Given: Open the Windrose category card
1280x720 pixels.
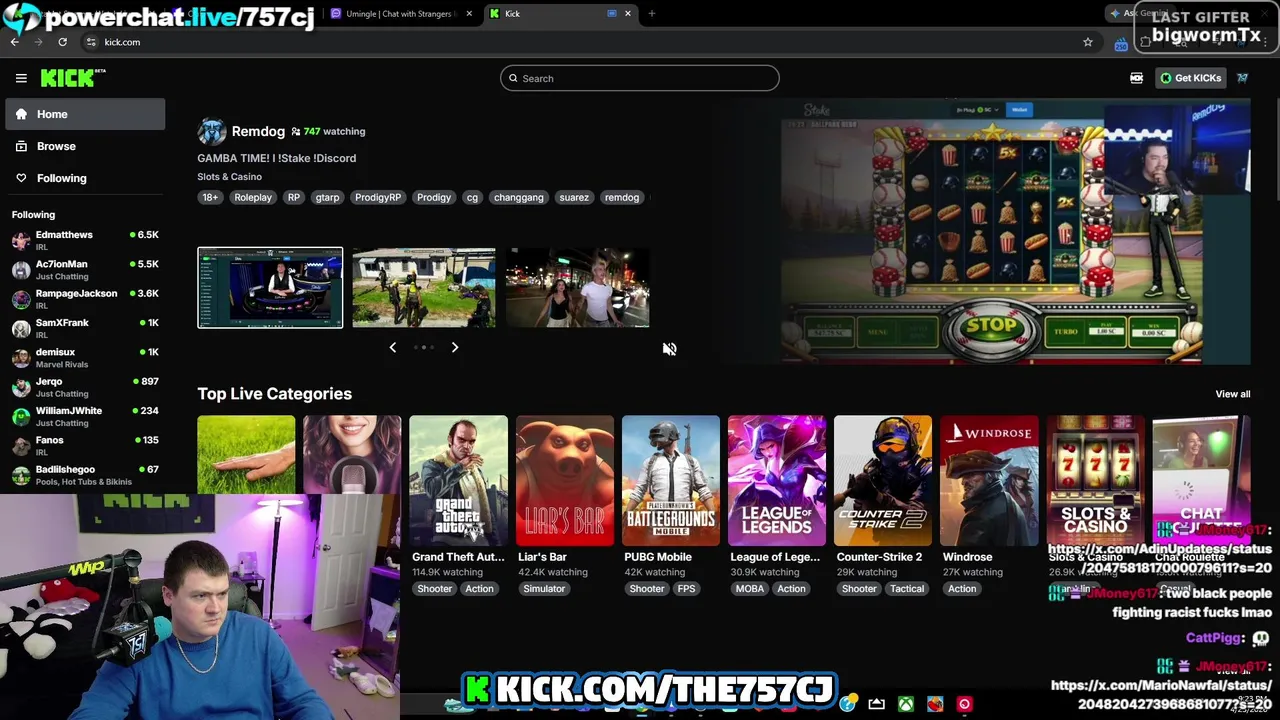Looking at the screenshot, I should [988, 481].
